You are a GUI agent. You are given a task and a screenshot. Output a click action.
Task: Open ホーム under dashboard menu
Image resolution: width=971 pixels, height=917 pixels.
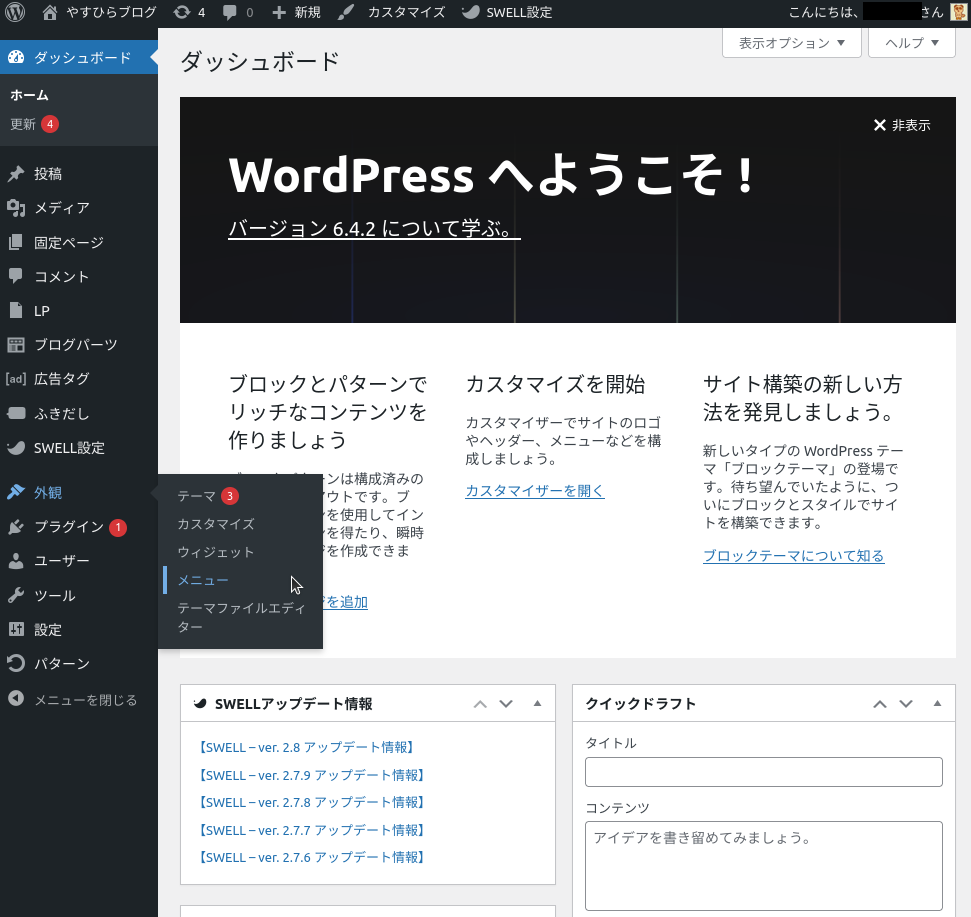(x=29, y=95)
